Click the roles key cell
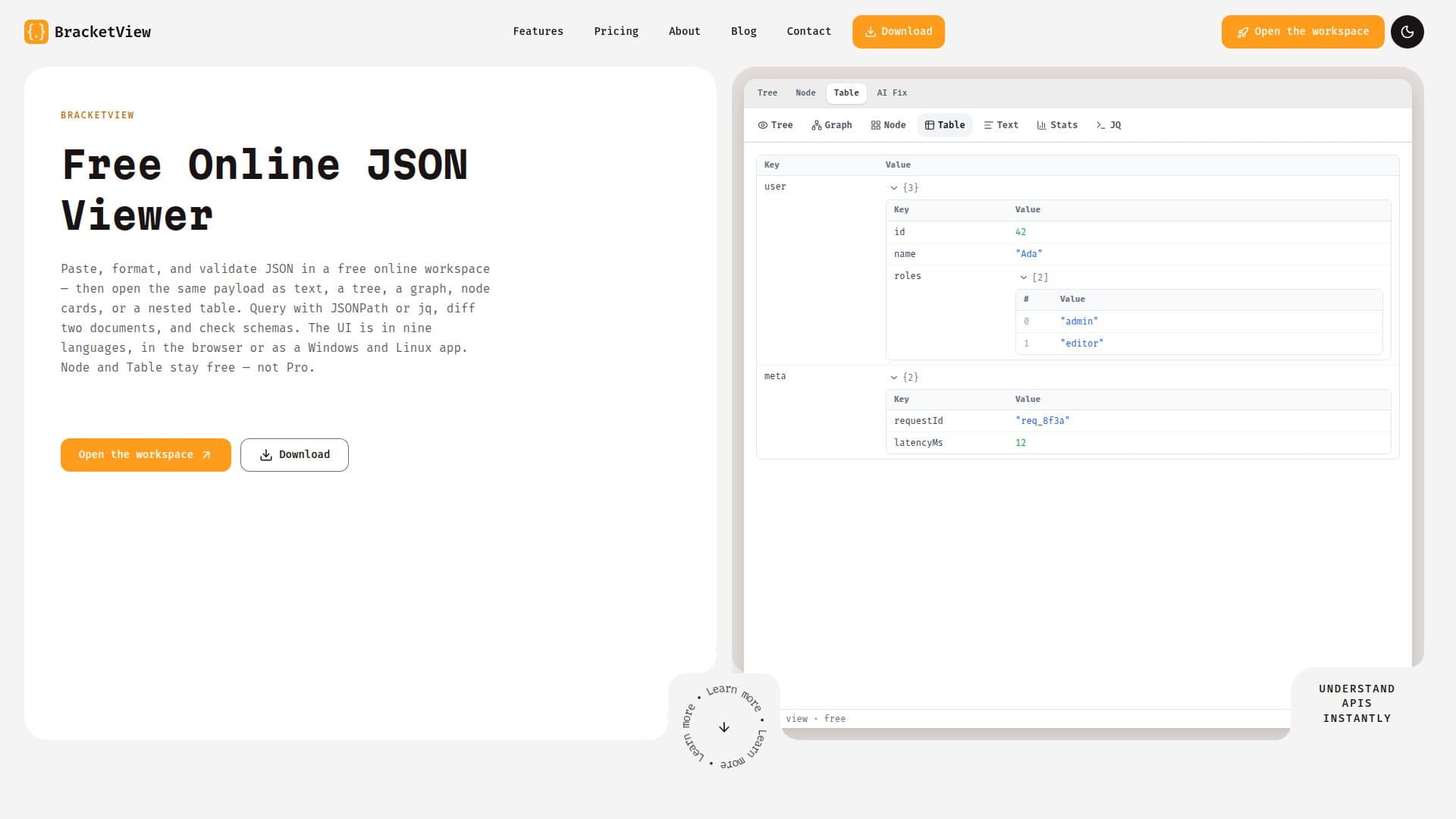The image size is (1456, 819). [907, 276]
